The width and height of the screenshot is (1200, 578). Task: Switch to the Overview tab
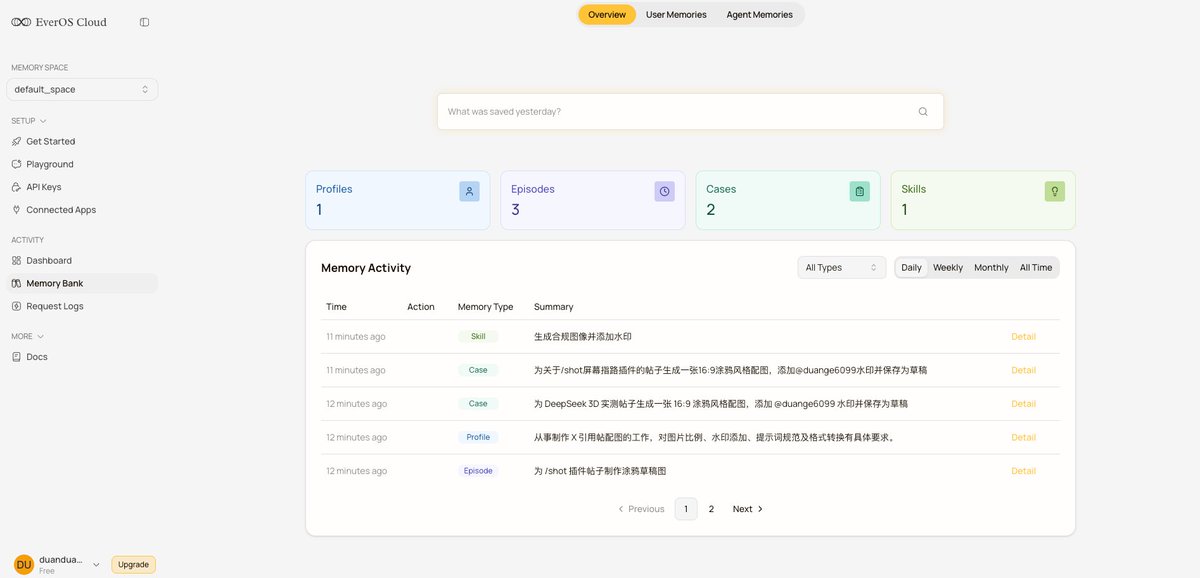click(607, 15)
